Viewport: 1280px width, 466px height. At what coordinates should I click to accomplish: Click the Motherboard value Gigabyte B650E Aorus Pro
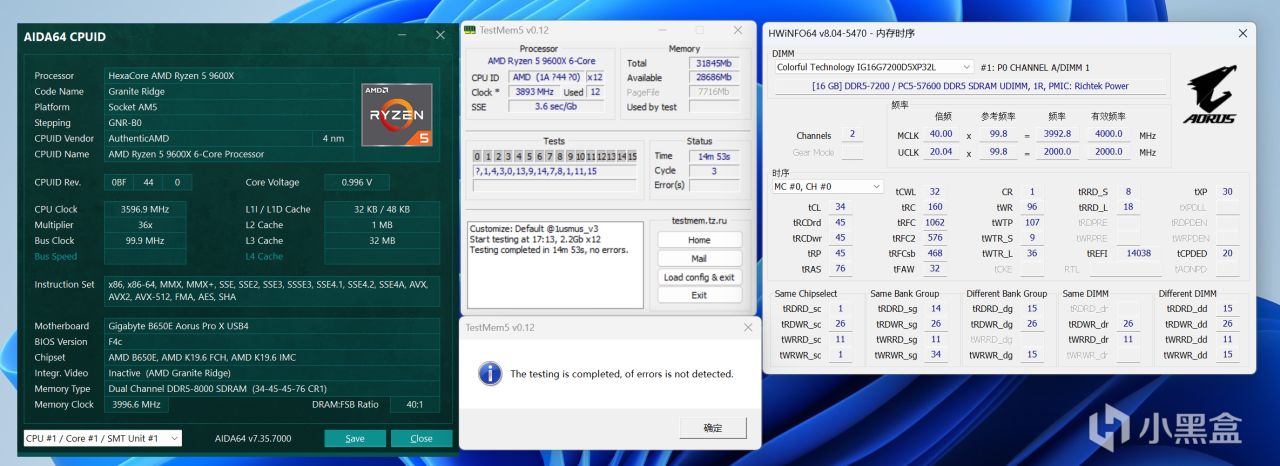point(272,325)
